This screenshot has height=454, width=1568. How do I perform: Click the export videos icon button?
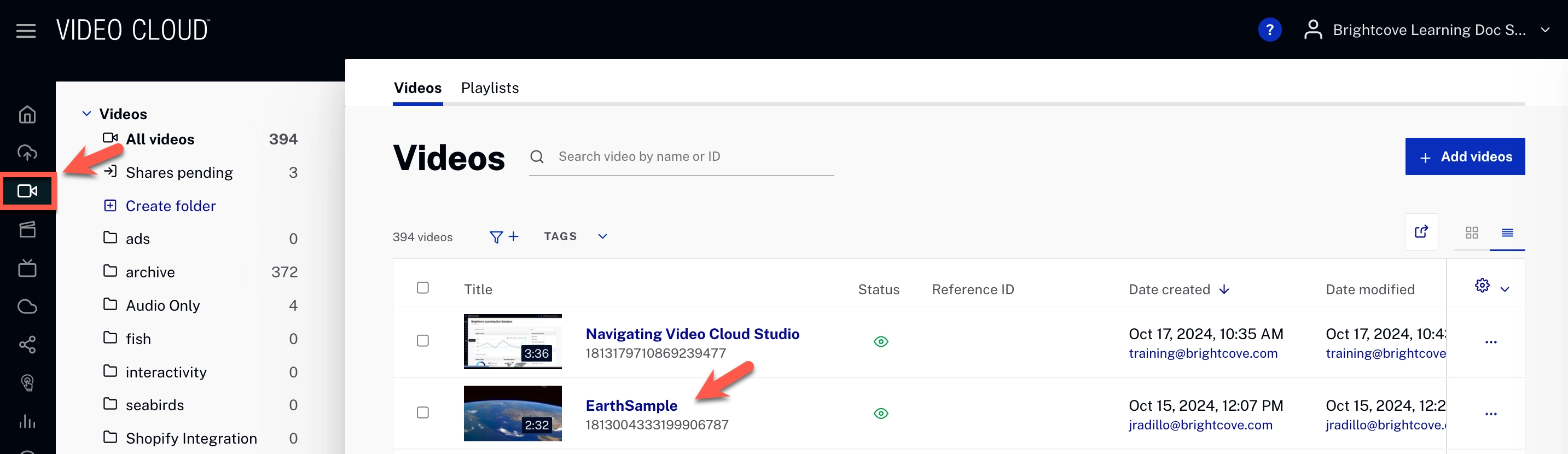[x=1421, y=232]
